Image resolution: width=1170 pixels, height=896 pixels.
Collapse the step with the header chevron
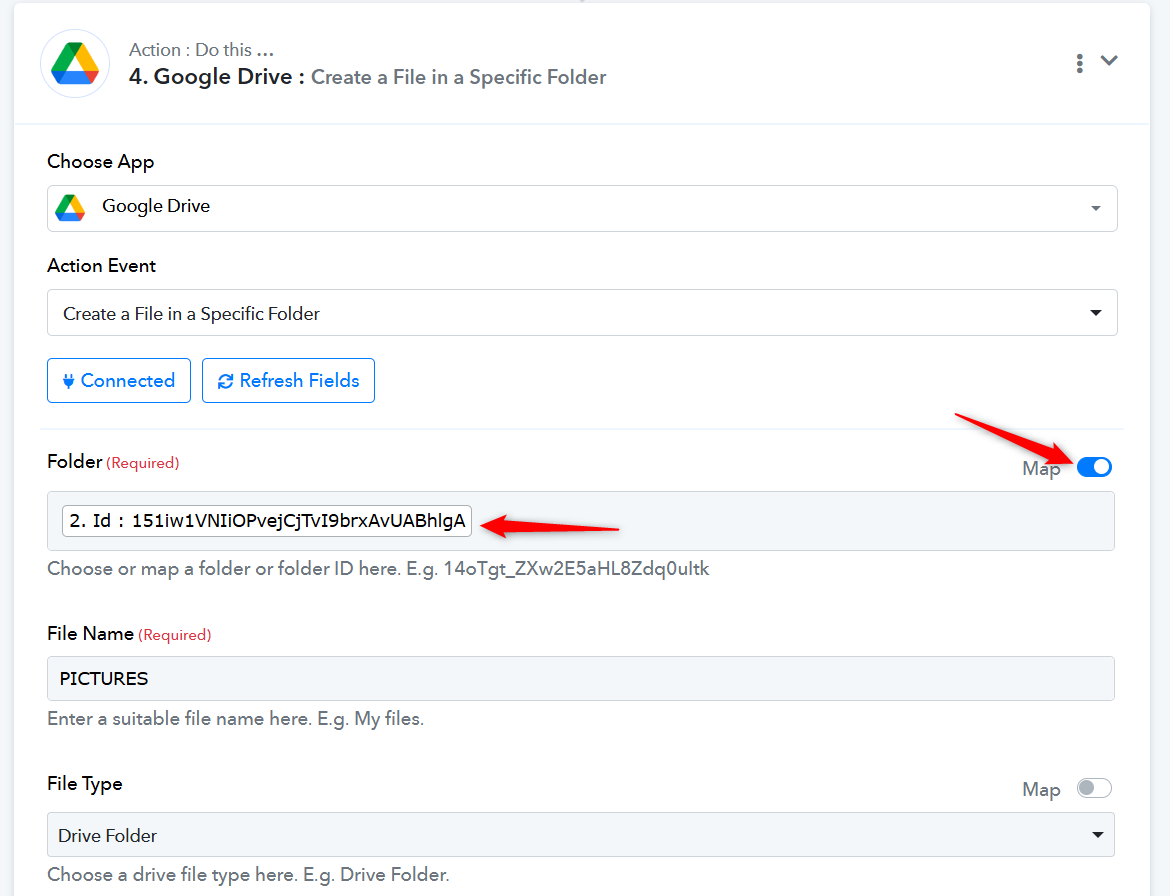(1109, 61)
